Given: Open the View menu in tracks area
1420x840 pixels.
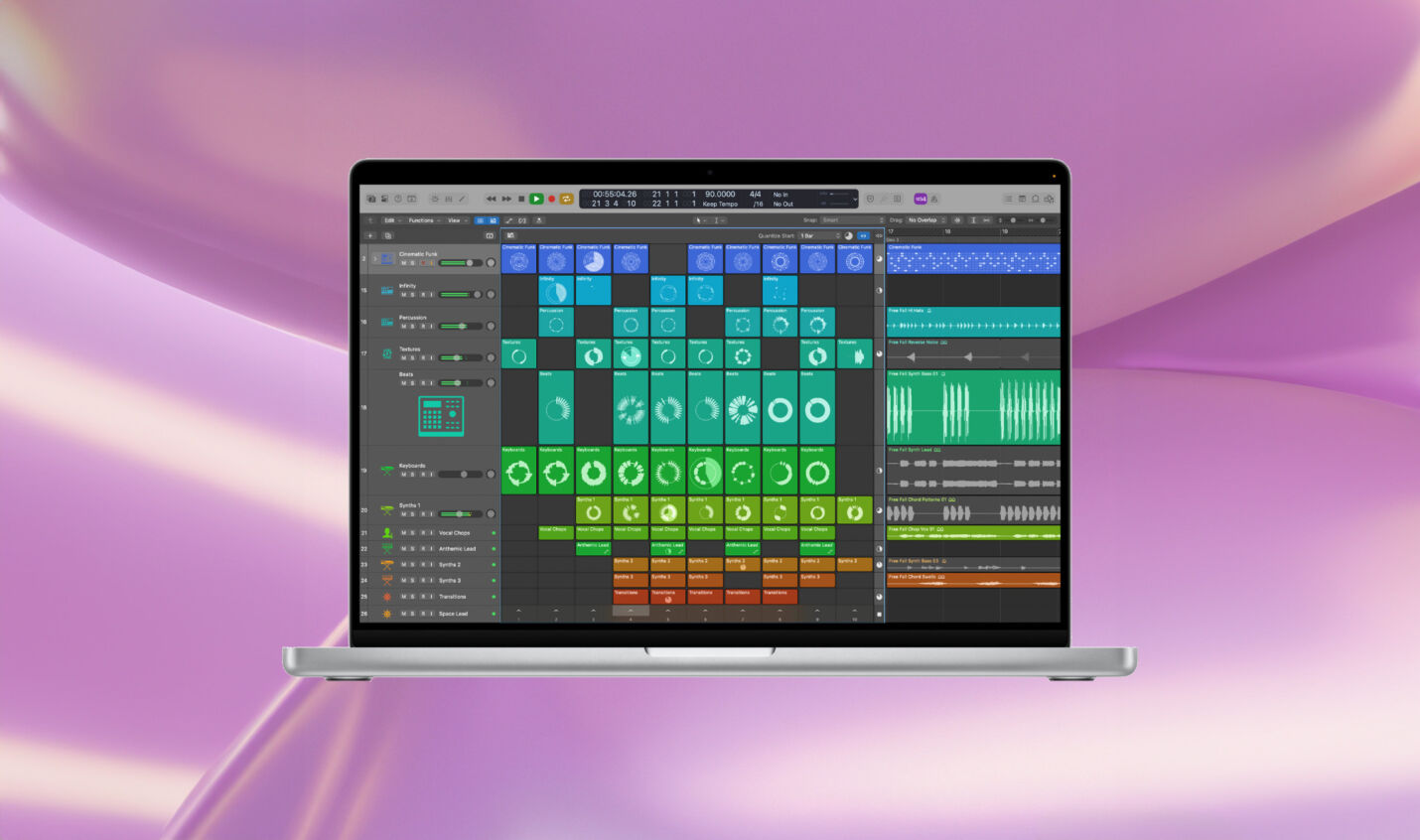Looking at the screenshot, I should click(x=456, y=220).
